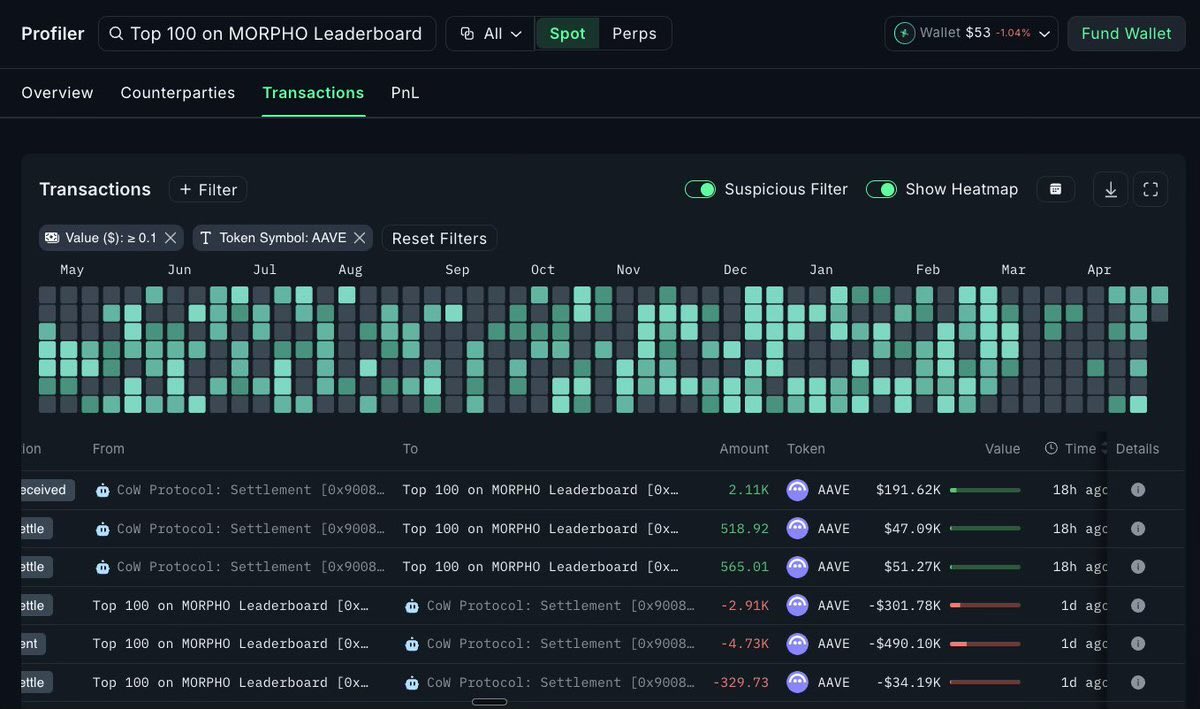Expand the All chains dropdown

[x=491, y=33]
